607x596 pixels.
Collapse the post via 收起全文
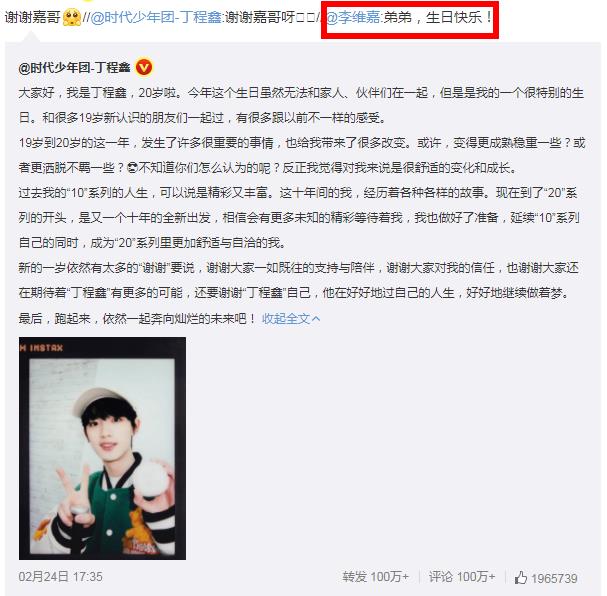(286, 319)
